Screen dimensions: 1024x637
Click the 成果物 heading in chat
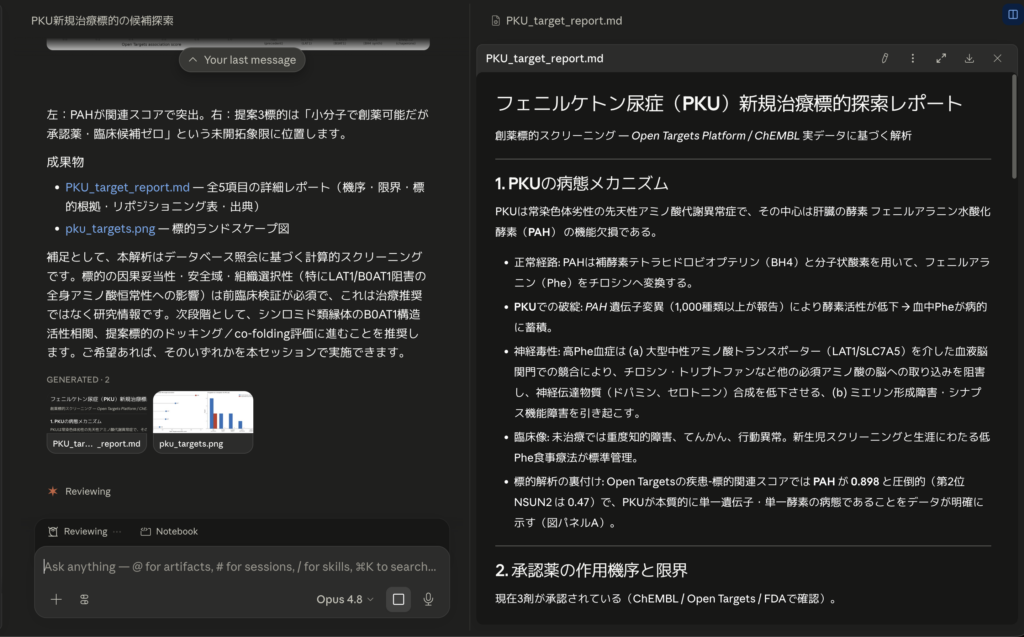click(x=65, y=162)
